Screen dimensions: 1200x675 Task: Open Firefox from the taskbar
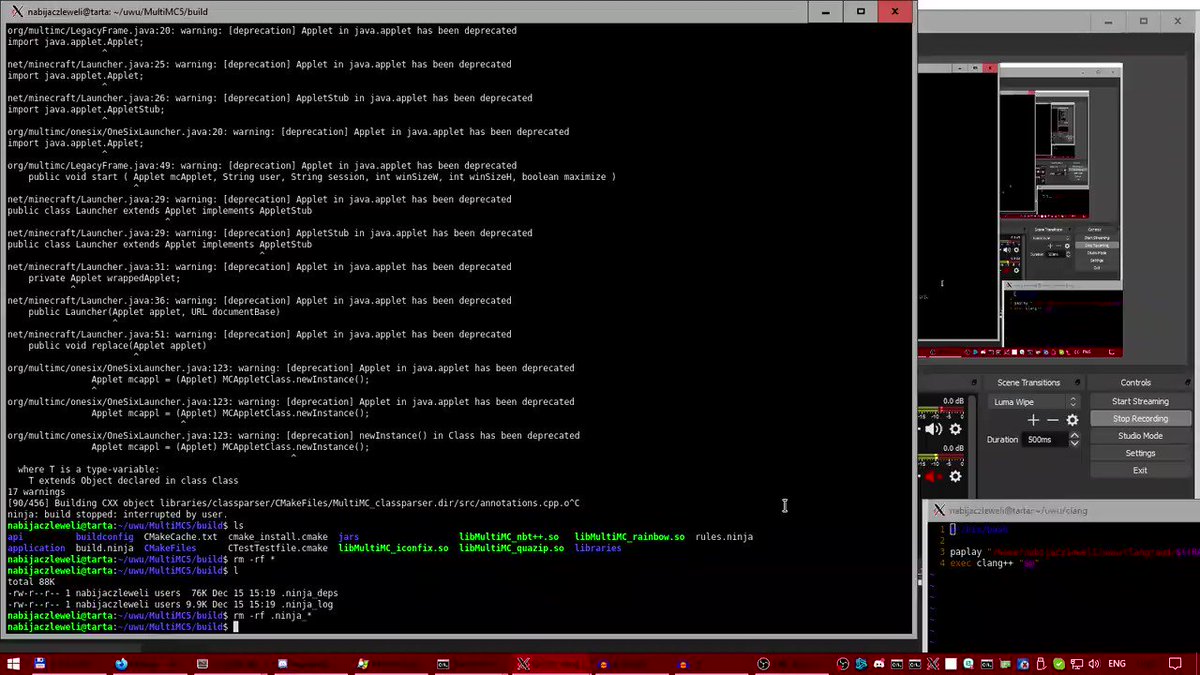pos(122,663)
